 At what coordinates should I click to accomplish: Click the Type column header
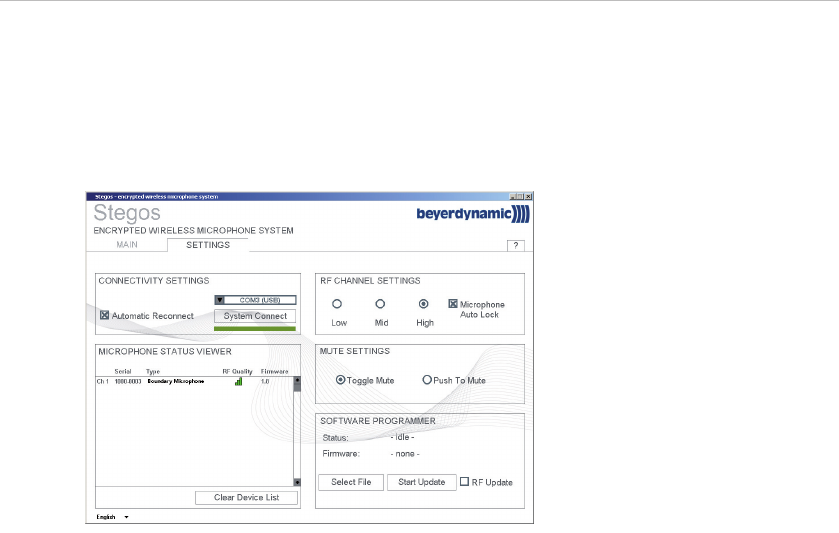click(x=153, y=371)
